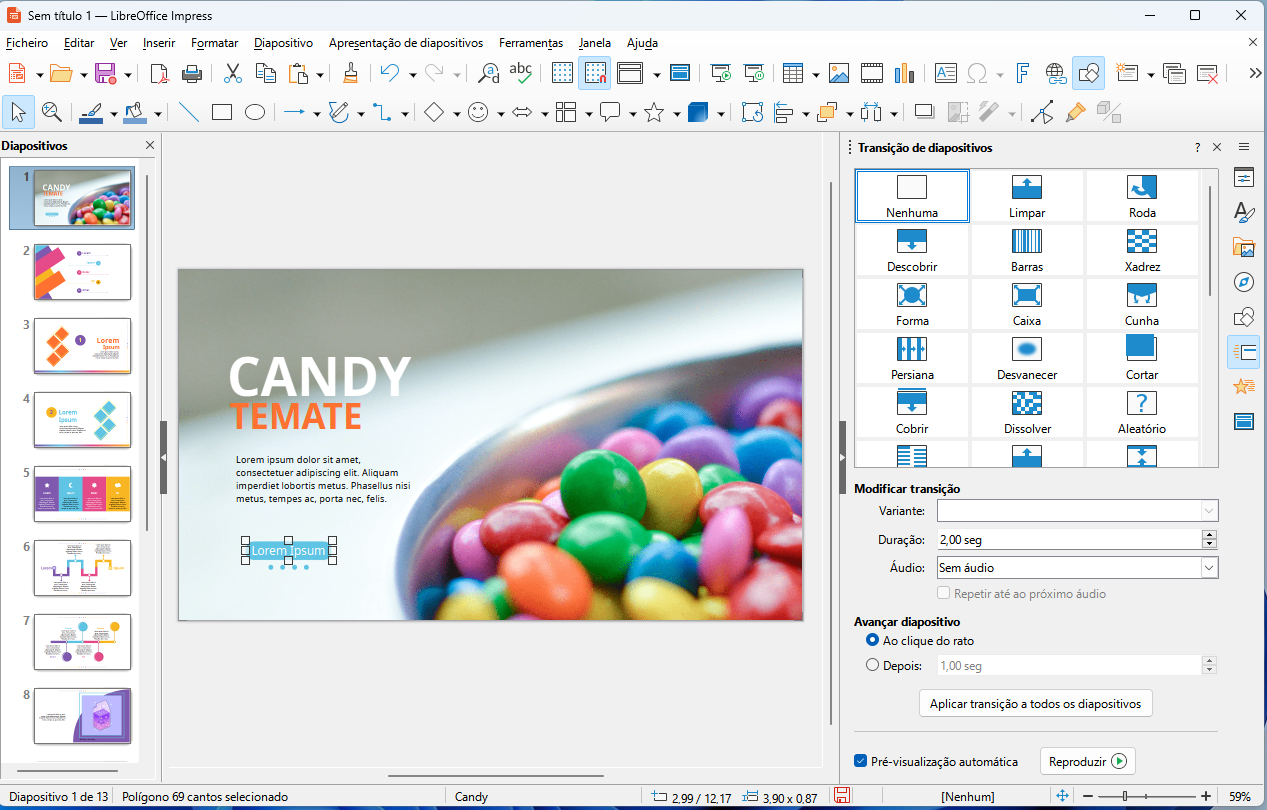Screen dimensions: 1267x810
Task: Open the Áudio dropdown list
Action: point(1209,567)
